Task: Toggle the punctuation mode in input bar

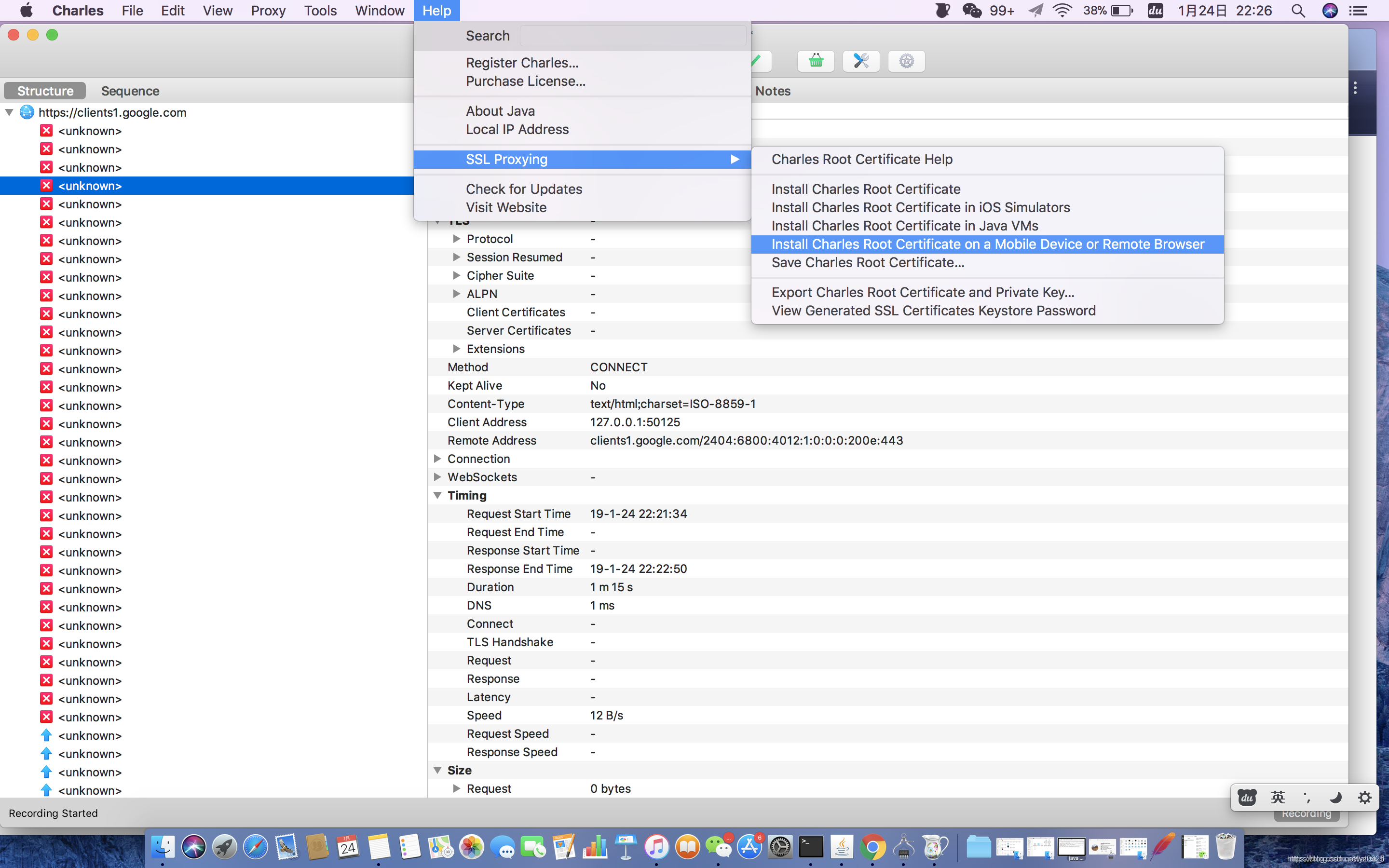Action: pos(1307,798)
